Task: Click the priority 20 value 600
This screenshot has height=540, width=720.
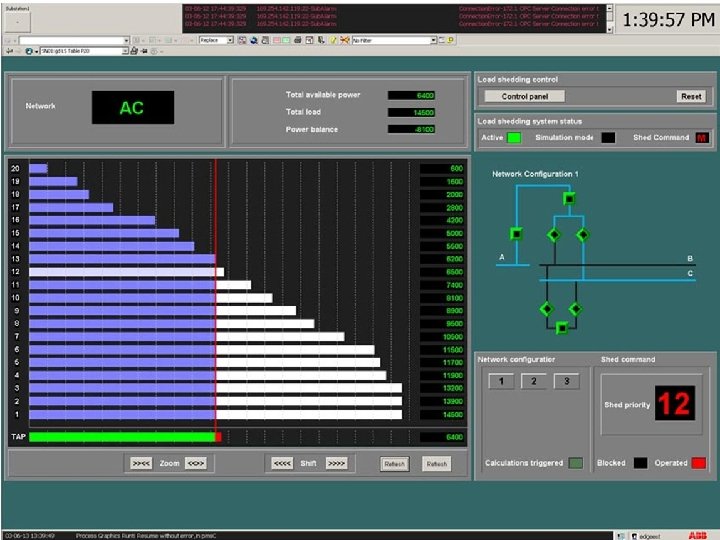Action: point(442,169)
